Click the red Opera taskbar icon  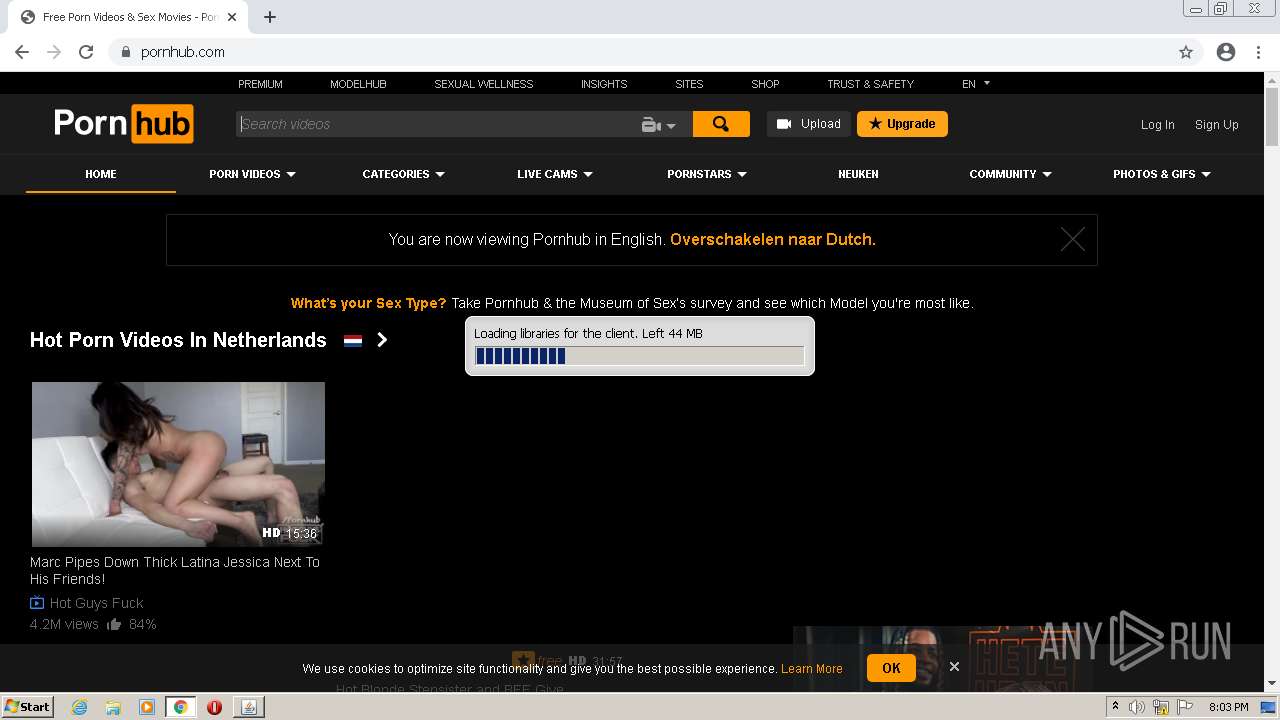click(214, 707)
